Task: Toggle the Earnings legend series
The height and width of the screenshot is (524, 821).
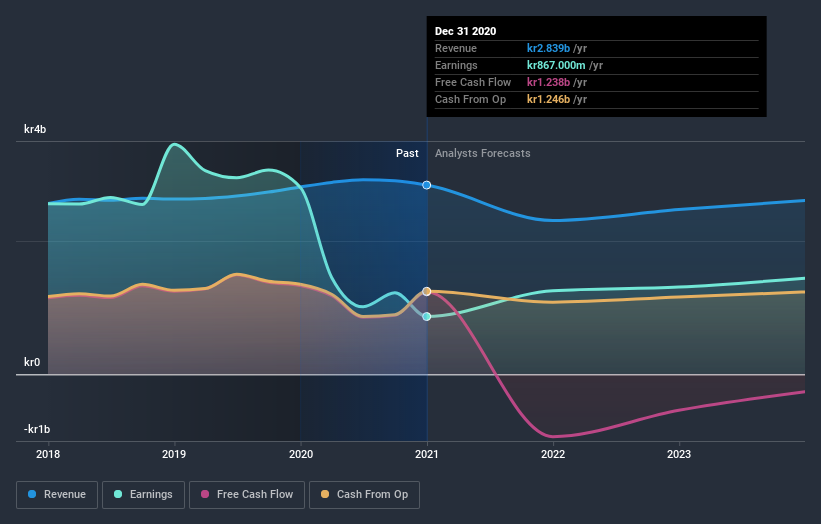Action: [x=143, y=495]
